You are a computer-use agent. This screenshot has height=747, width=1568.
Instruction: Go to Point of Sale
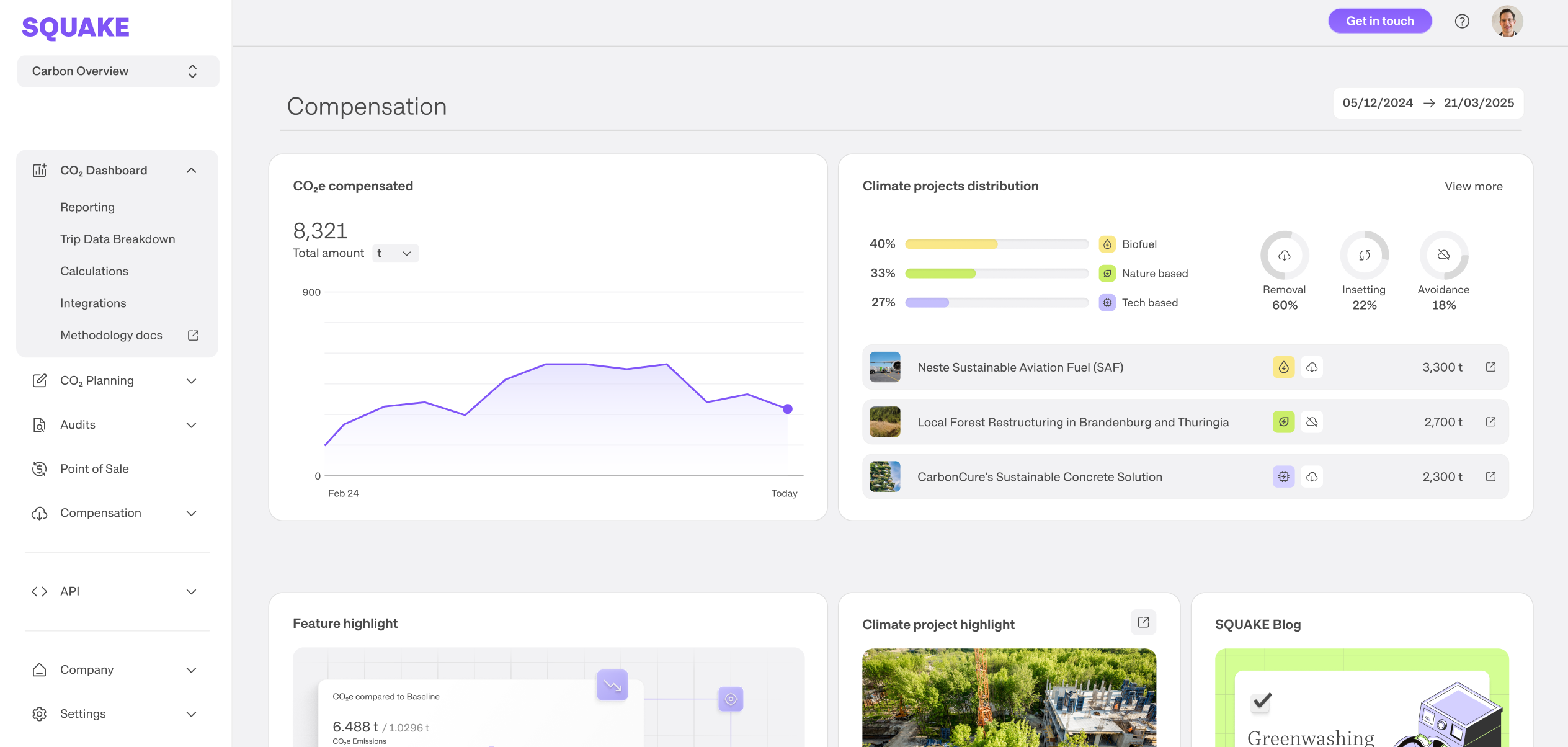(x=94, y=469)
